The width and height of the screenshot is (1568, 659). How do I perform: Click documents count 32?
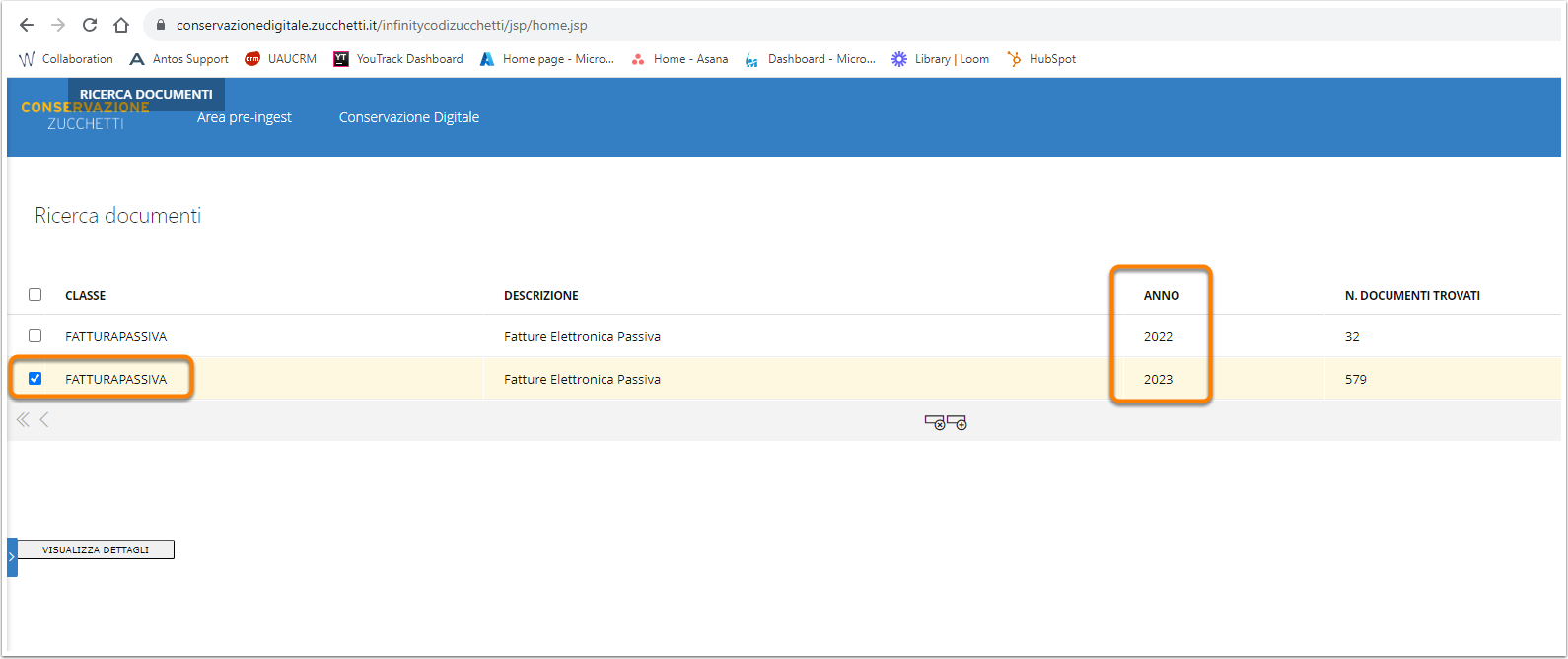point(1352,336)
